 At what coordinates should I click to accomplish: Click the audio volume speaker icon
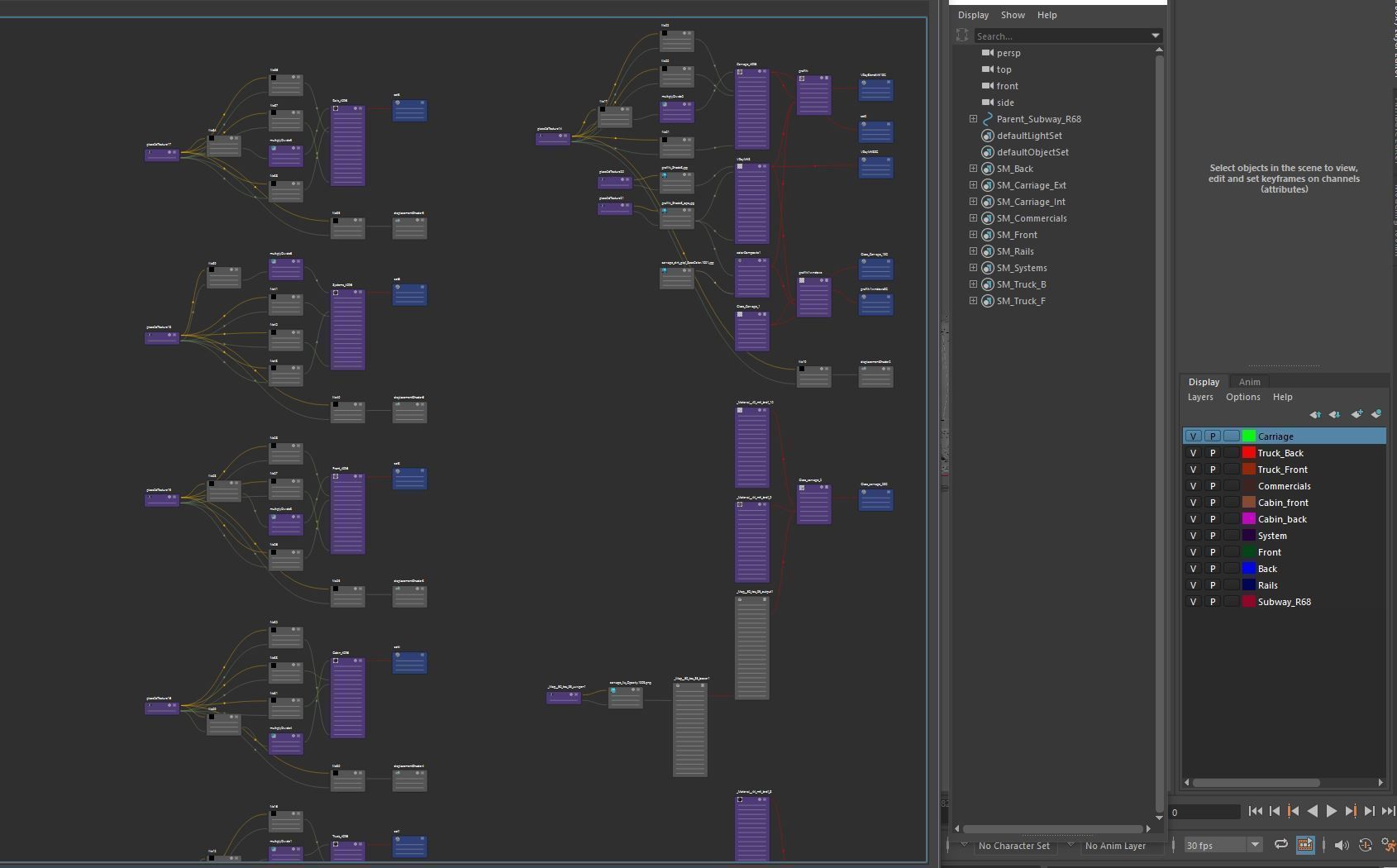1341,845
